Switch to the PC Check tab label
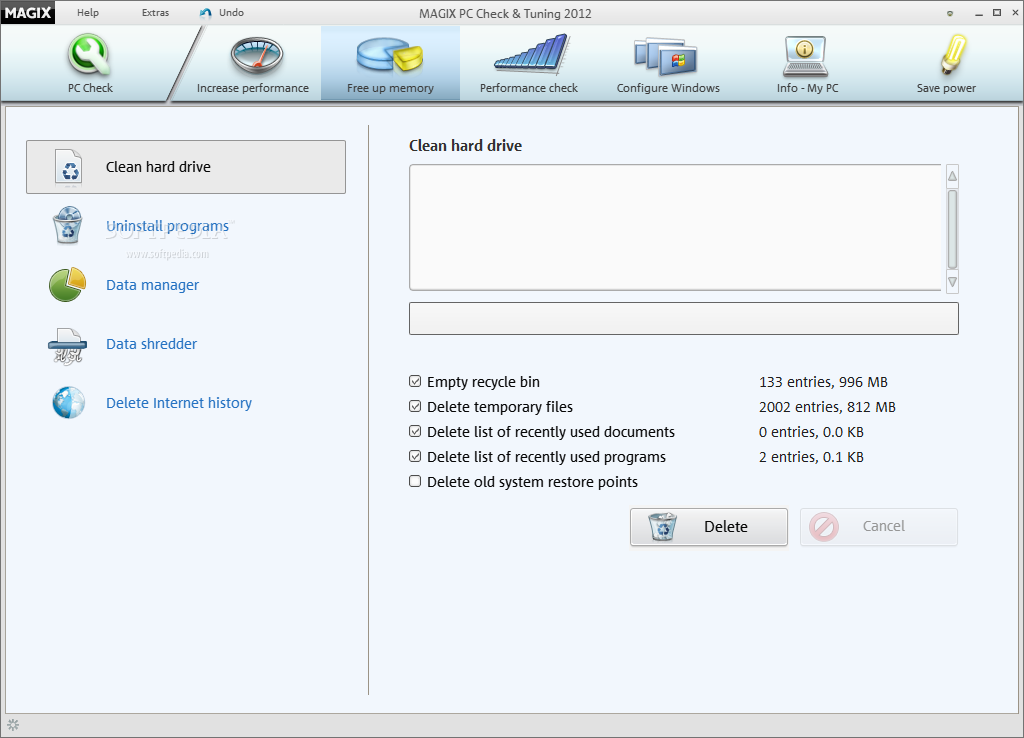 click(90, 88)
